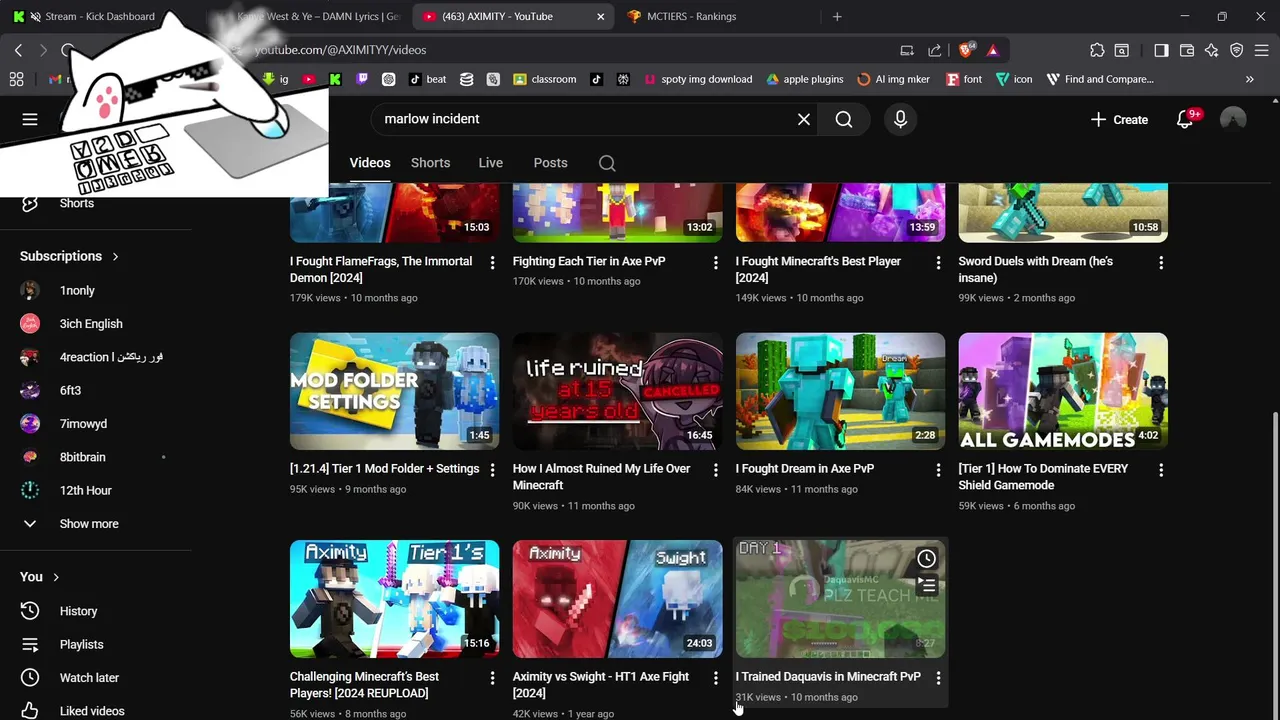This screenshot has height=720, width=1280.
Task: Clear the search text with X icon
Action: click(804, 119)
